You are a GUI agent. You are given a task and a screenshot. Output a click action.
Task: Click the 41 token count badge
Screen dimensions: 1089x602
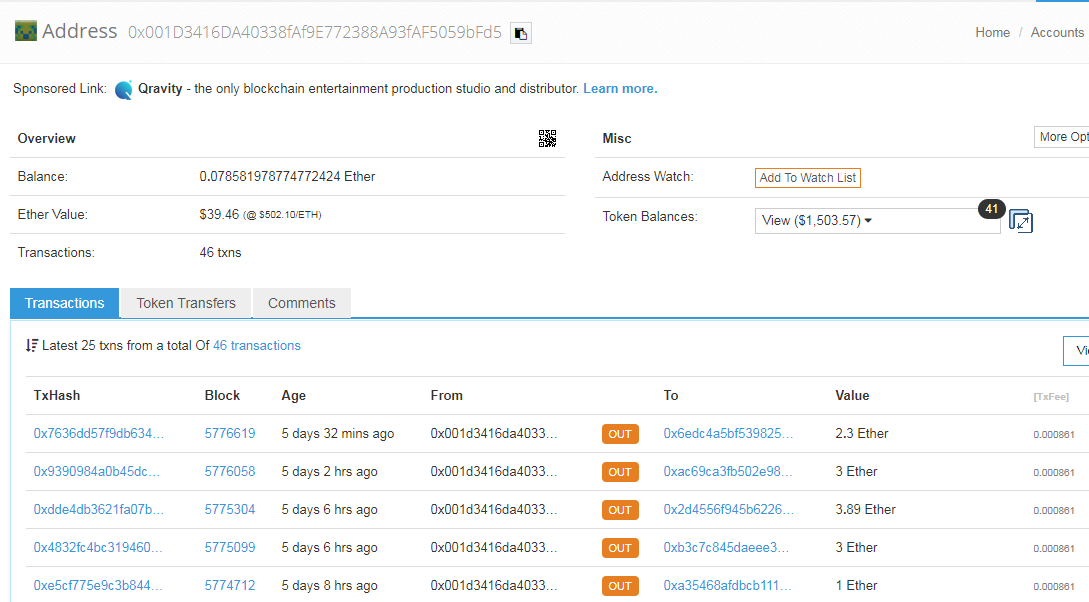pyautogui.click(x=991, y=209)
